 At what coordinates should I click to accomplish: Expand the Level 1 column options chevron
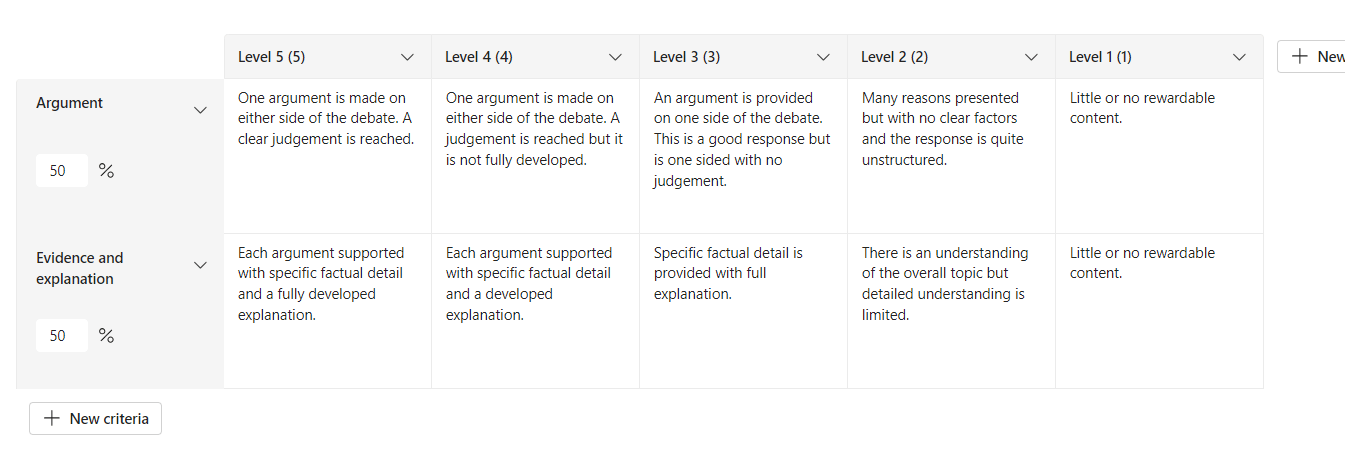[x=1239, y=57]
